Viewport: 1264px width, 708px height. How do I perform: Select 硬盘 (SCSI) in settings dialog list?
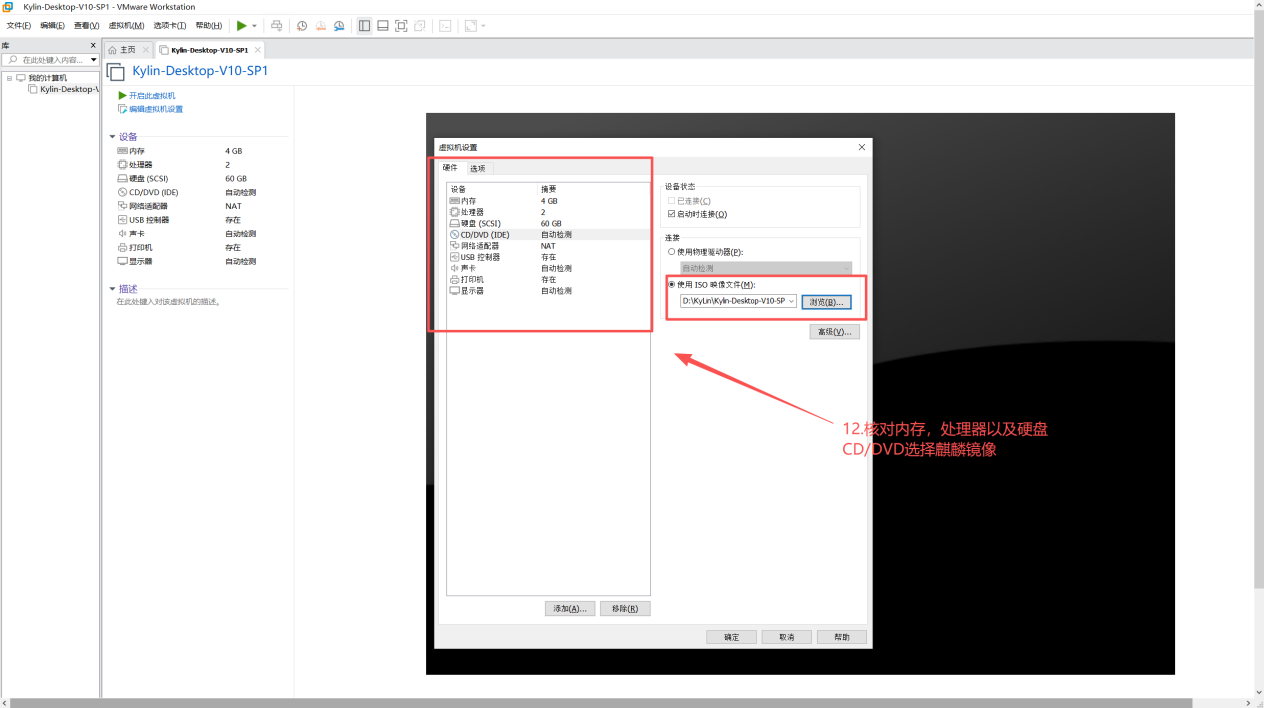[548, 223]
